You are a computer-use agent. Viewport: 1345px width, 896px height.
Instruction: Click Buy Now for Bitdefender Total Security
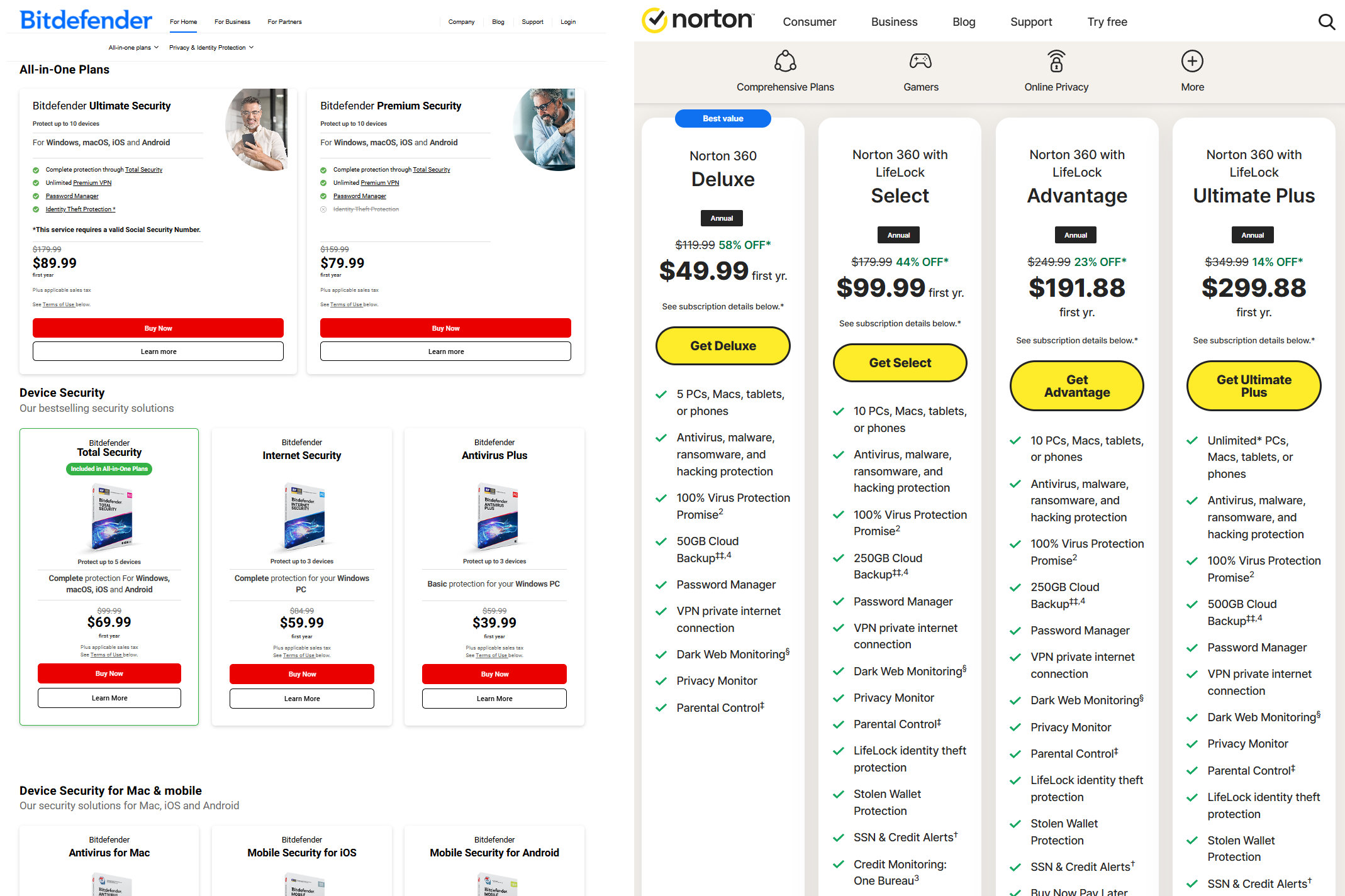110,673
